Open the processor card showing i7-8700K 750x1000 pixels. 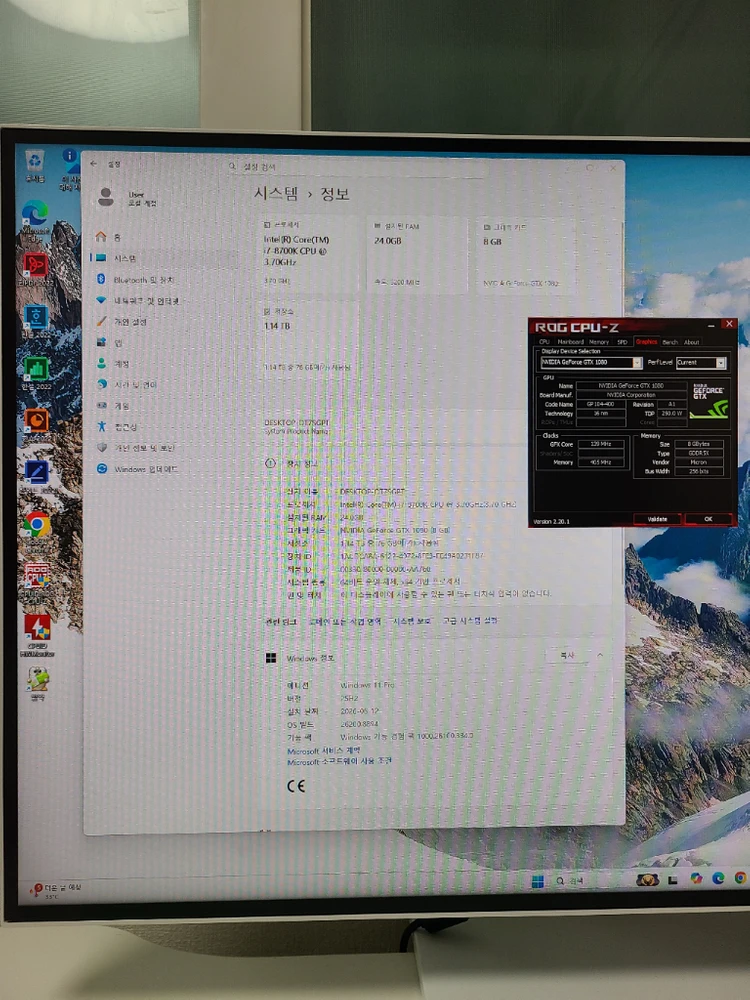pyautogui.click(x=309, y=254)
